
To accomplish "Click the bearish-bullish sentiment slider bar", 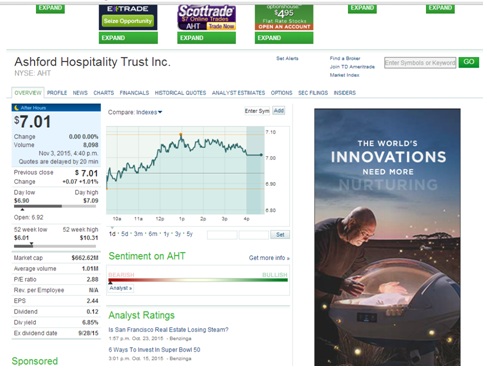I will [198, 280].
